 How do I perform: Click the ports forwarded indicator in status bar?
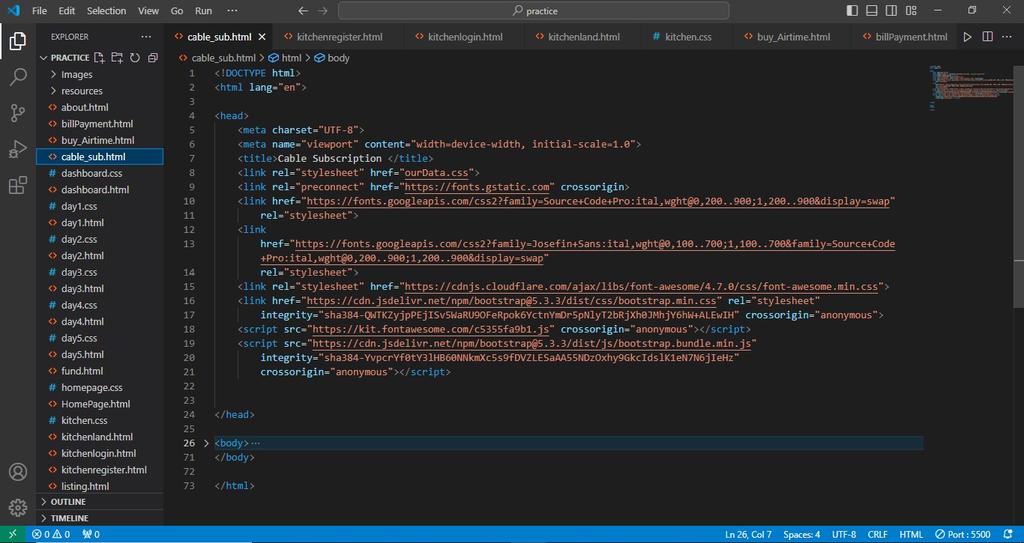(91, 535)
